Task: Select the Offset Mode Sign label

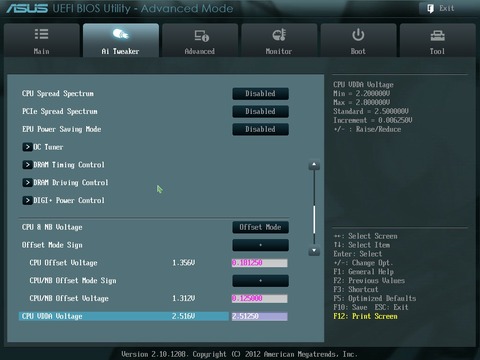Action: click(x=52, y=245)
